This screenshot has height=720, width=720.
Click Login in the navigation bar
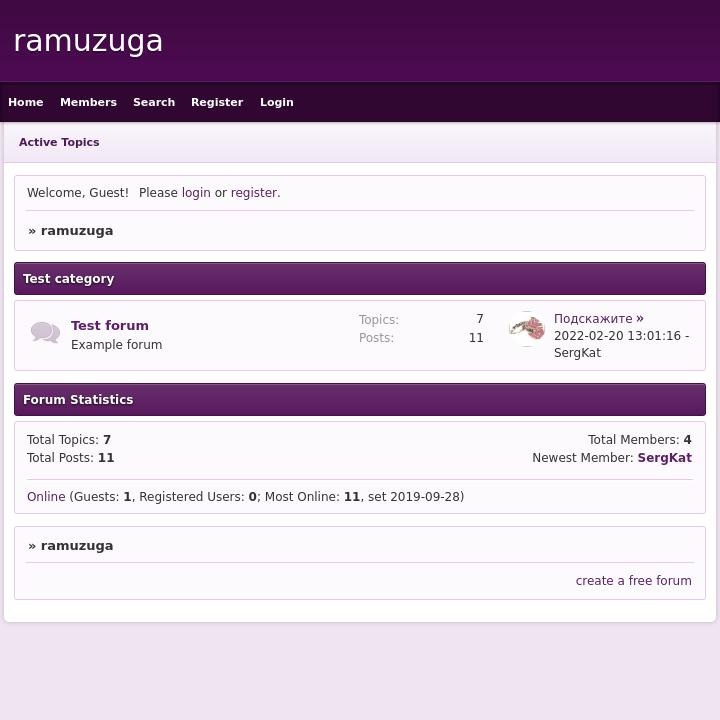[x=277, y=102]
